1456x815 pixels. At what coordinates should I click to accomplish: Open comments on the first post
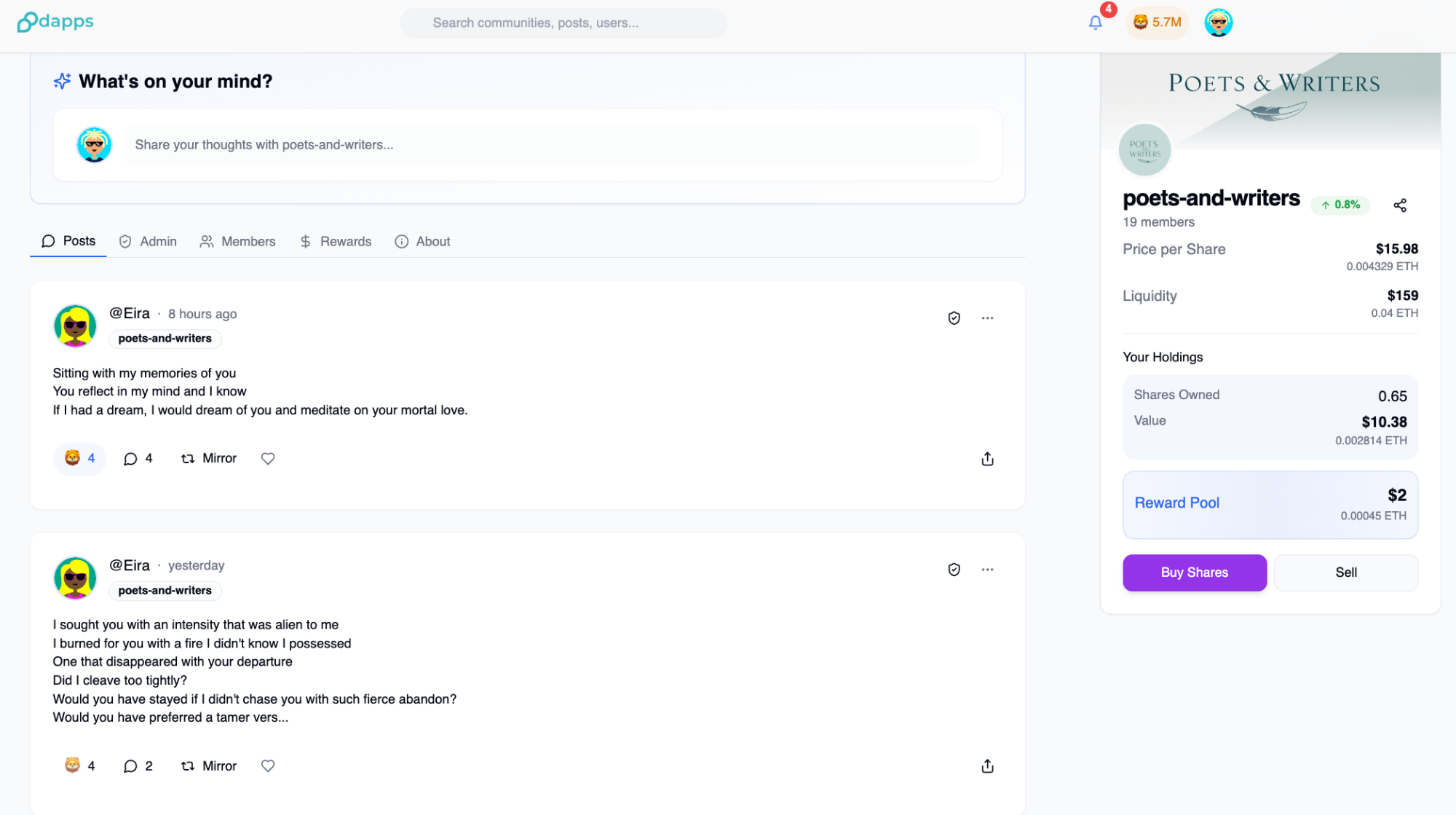pos(138,459)
